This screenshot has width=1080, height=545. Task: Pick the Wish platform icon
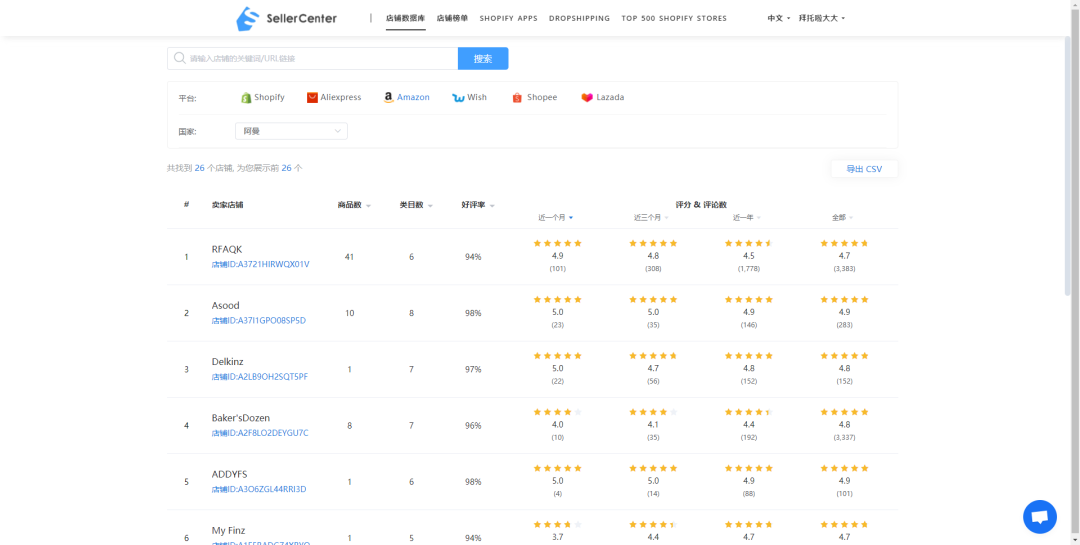[458, 98]
